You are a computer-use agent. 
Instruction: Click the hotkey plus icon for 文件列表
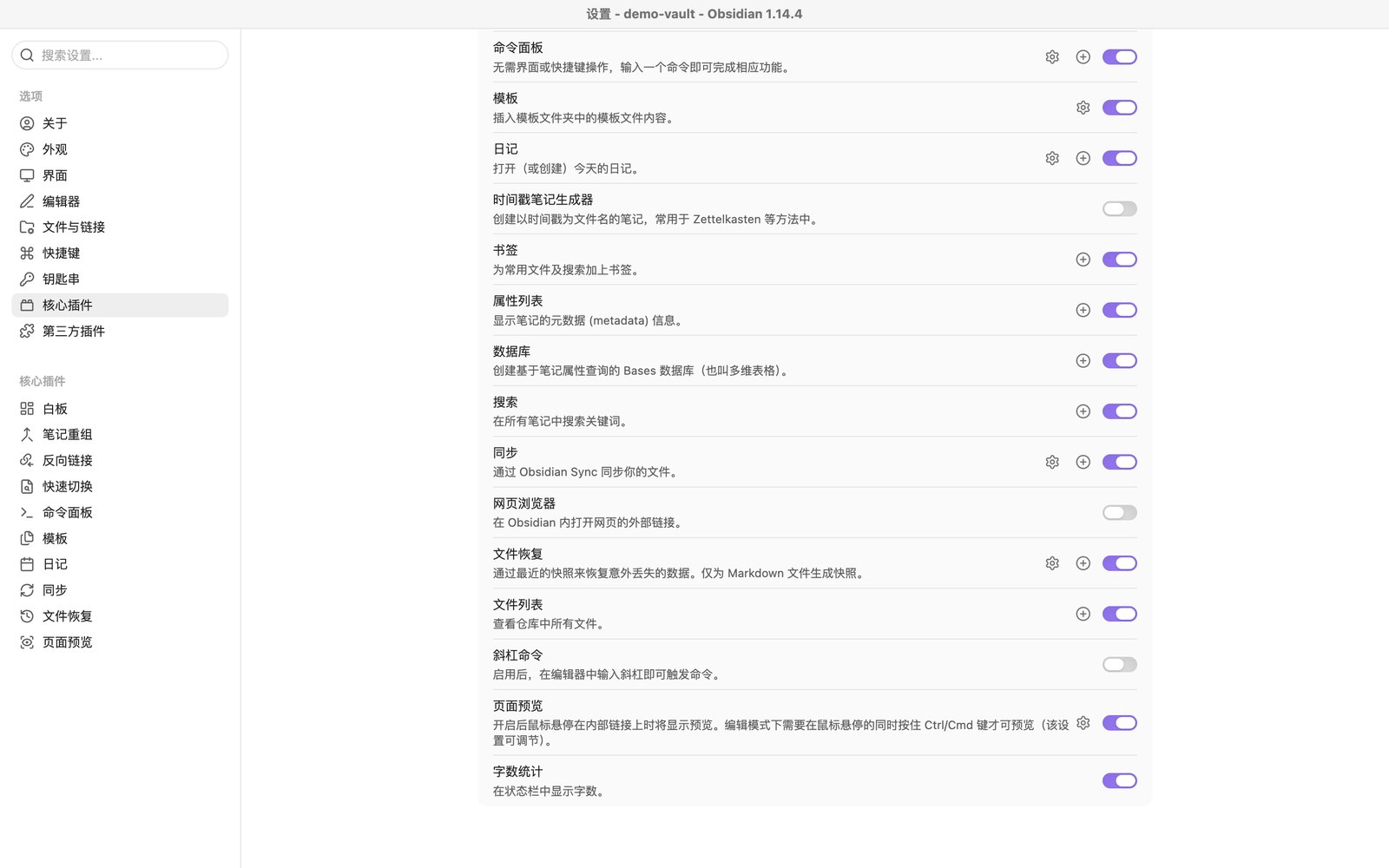pos(1083,614)
